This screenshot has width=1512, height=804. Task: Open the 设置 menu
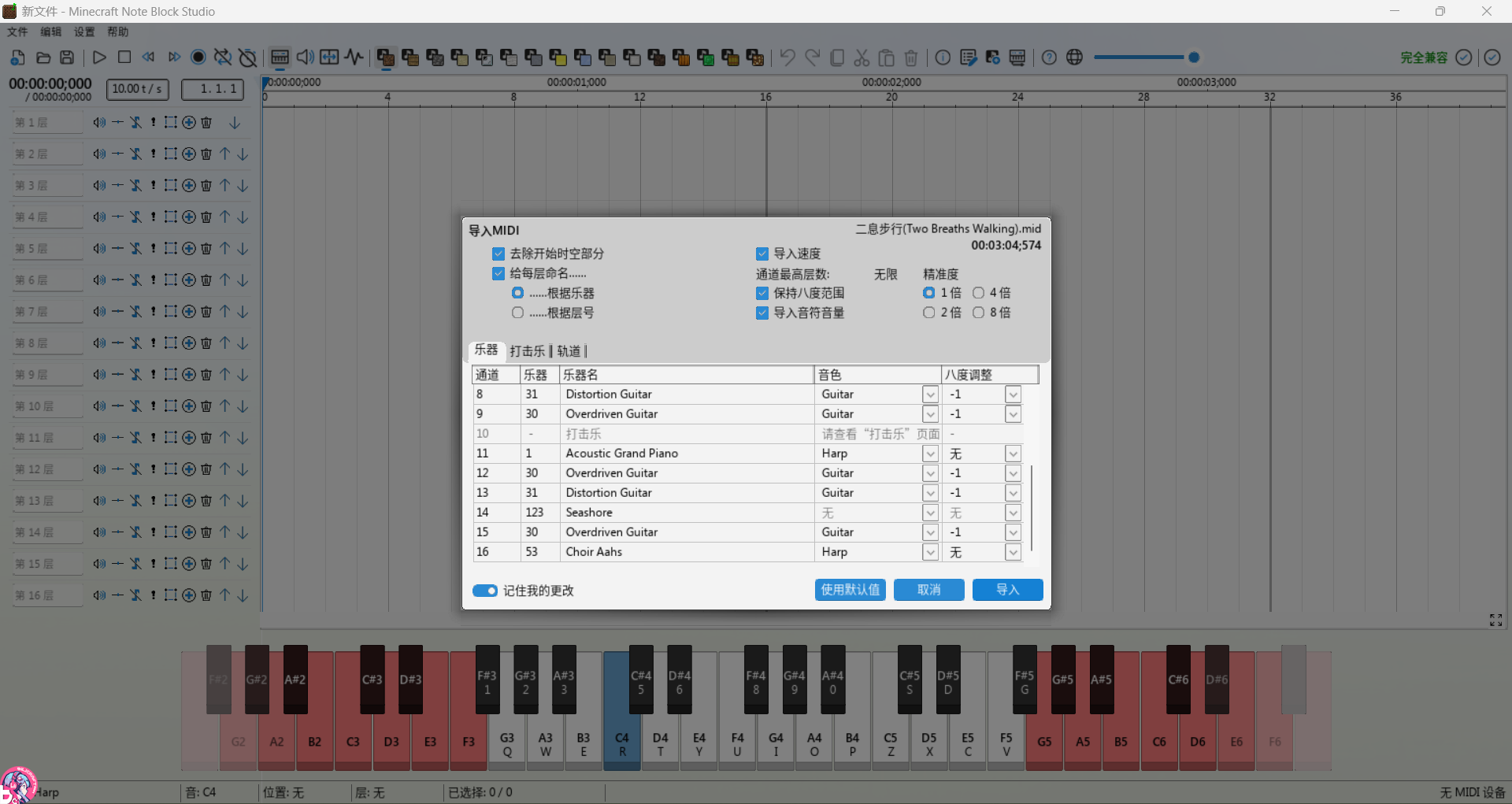[84, 31]
